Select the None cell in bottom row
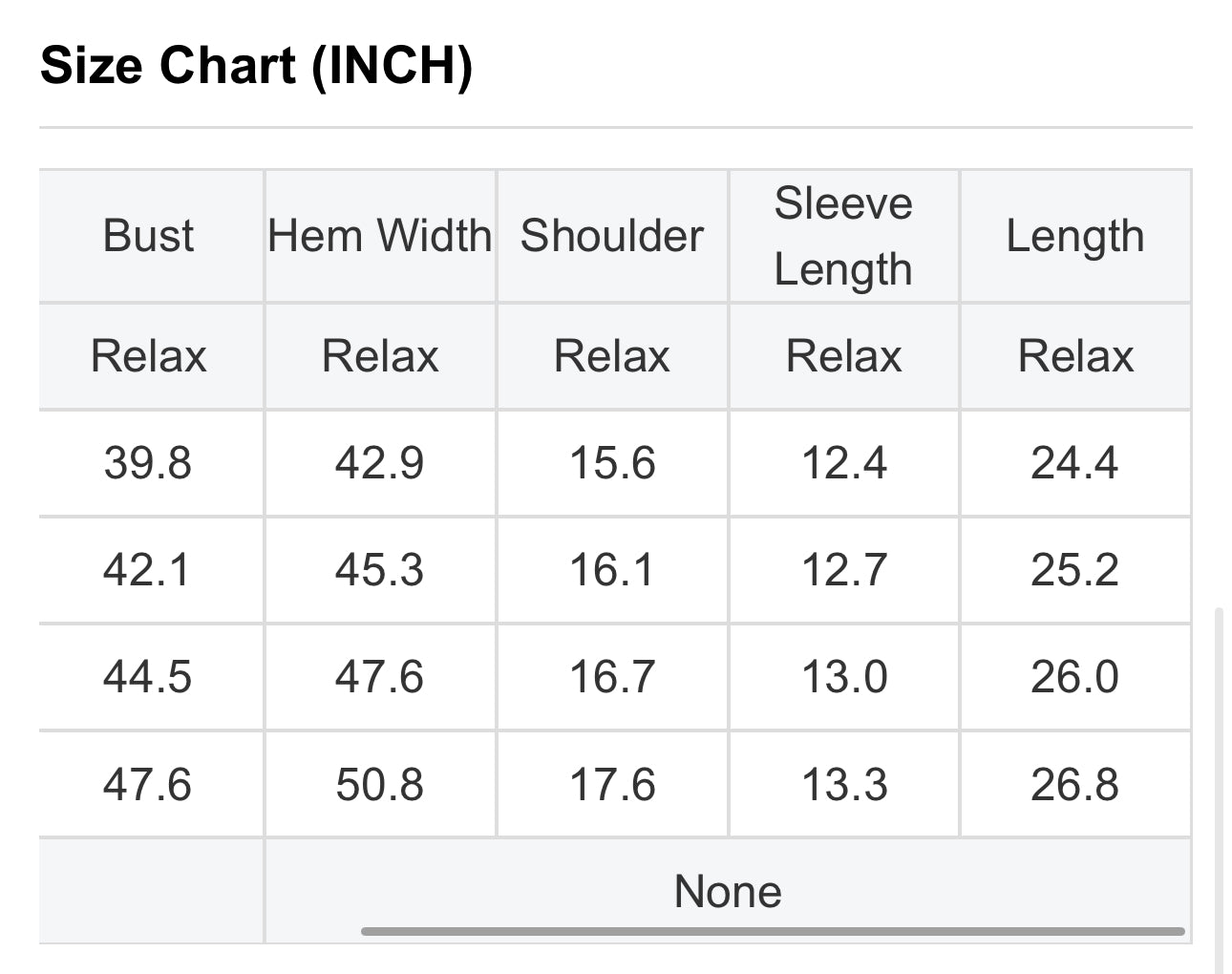The height and width of the screenshot is (974, 1232). click(x=728, y=891)
